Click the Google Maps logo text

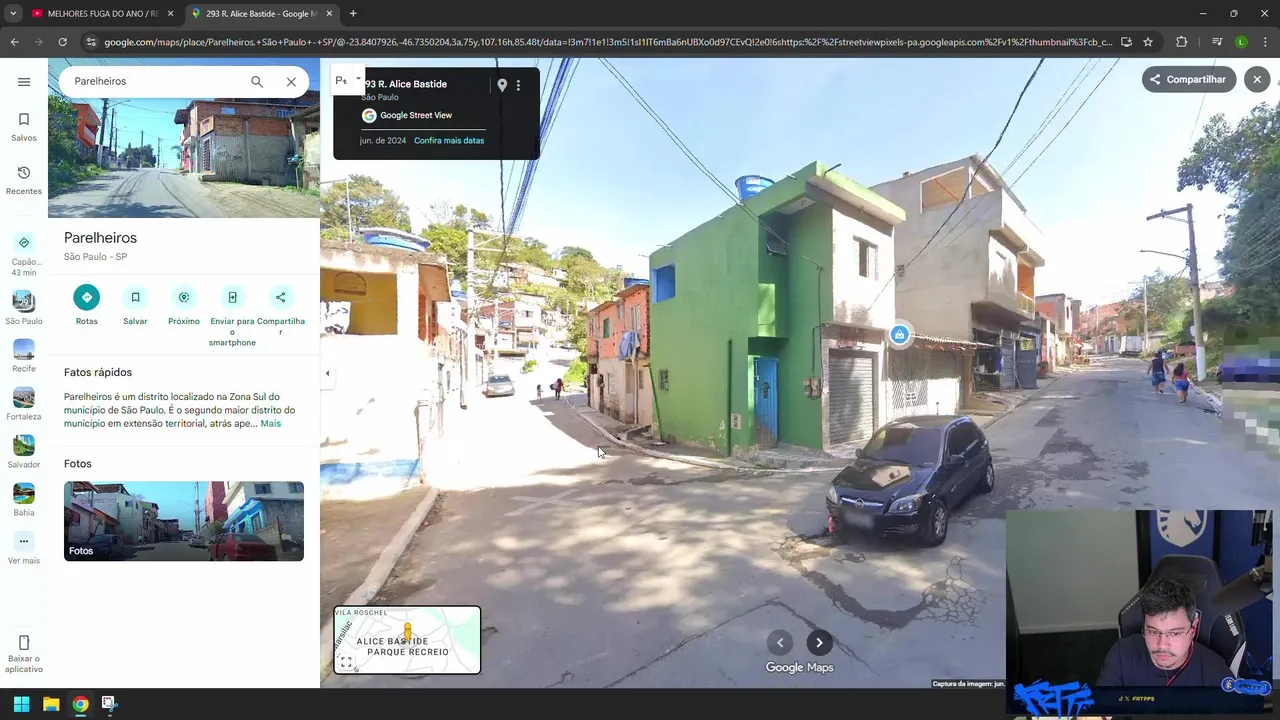tap(799, 668)
